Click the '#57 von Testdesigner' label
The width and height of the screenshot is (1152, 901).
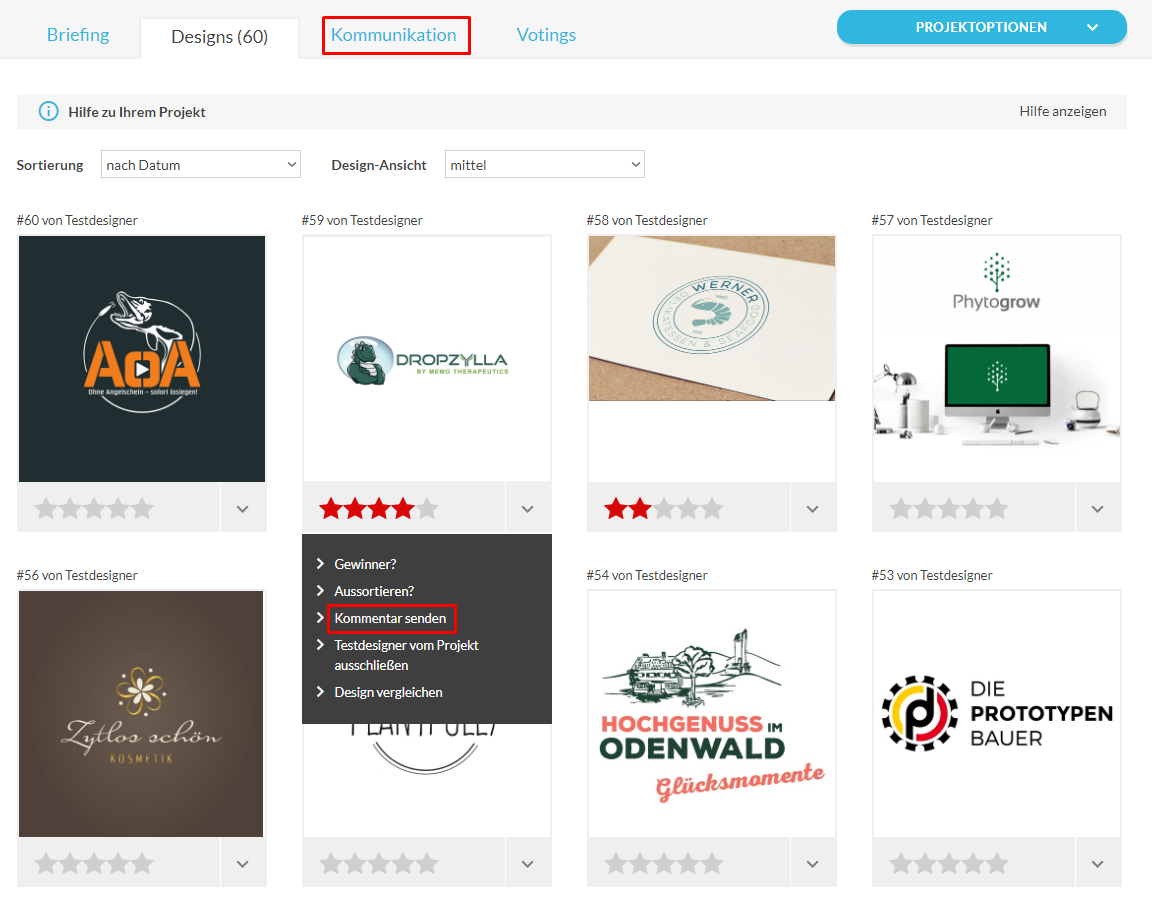pos(932,220)
